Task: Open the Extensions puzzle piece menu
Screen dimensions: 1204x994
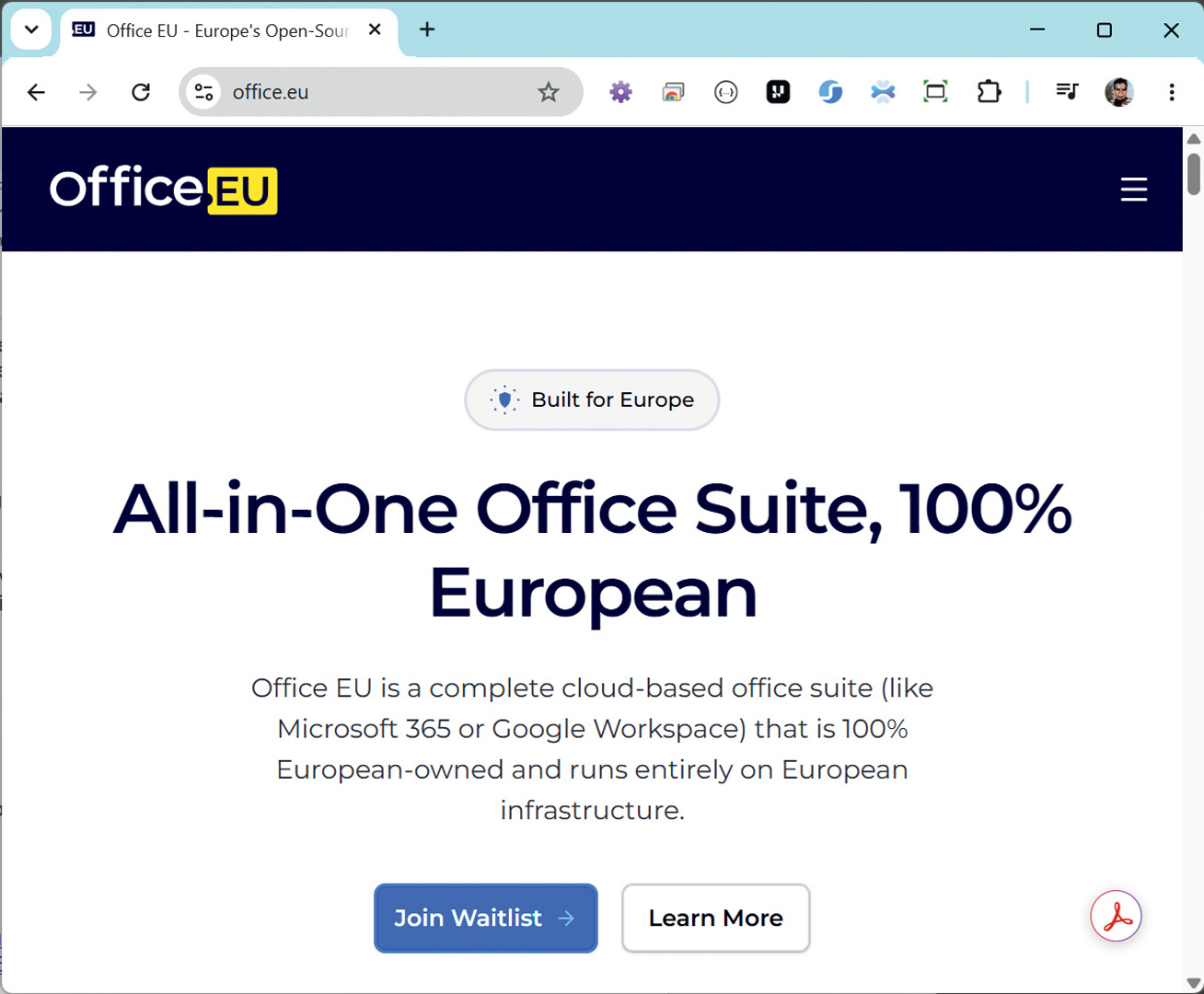Action: coord(989,92)
